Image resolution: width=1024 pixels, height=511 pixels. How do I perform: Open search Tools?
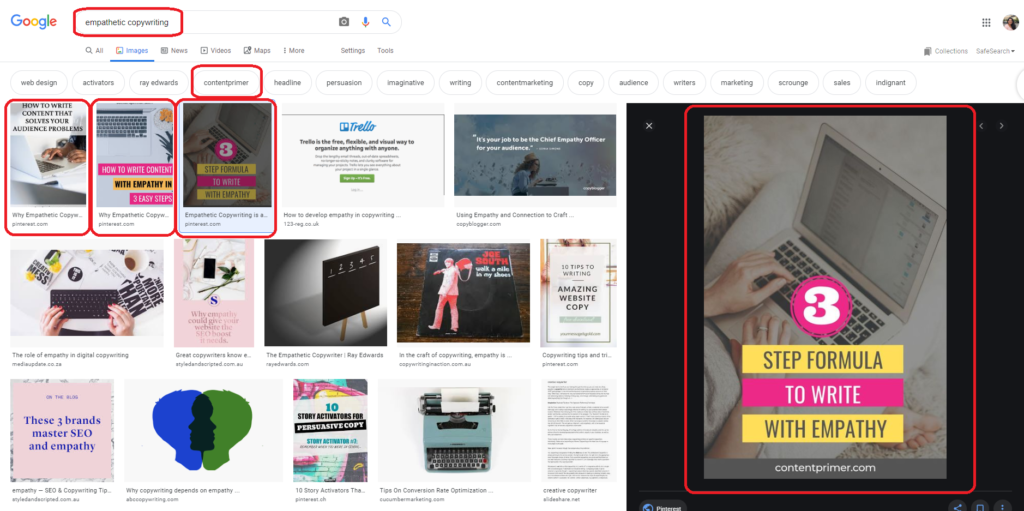(x=385, y=50)
